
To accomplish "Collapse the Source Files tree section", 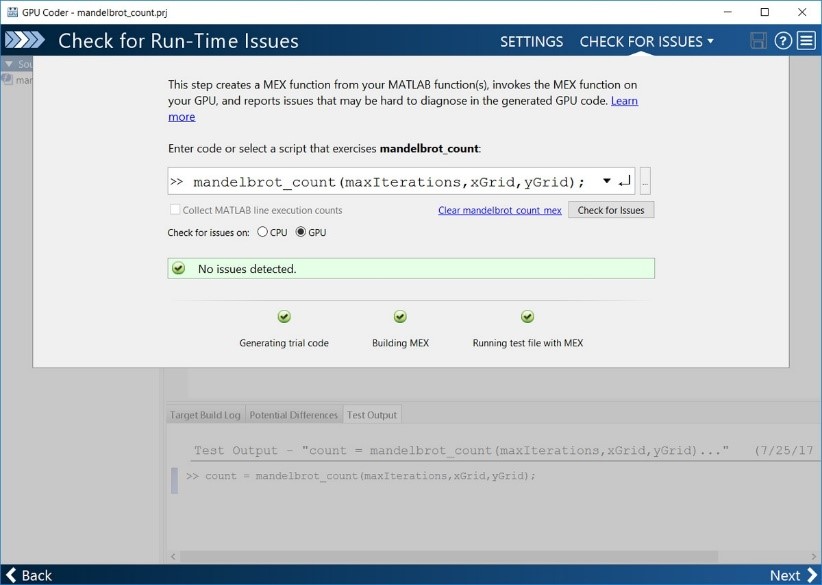I will pos(9,63).
